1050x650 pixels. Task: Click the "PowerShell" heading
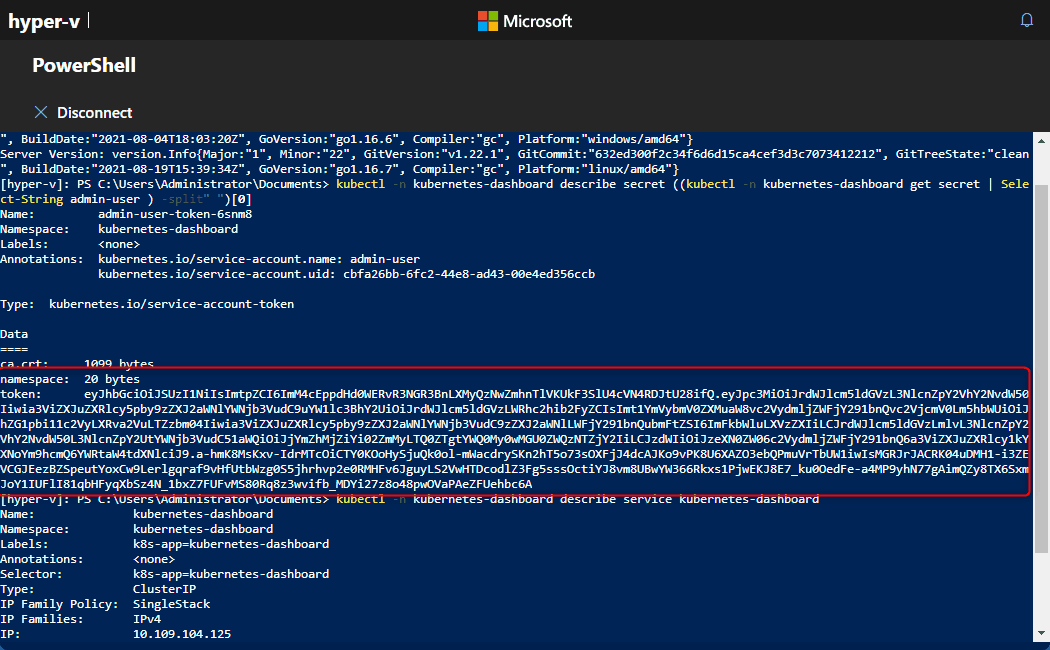pos(84,65)
